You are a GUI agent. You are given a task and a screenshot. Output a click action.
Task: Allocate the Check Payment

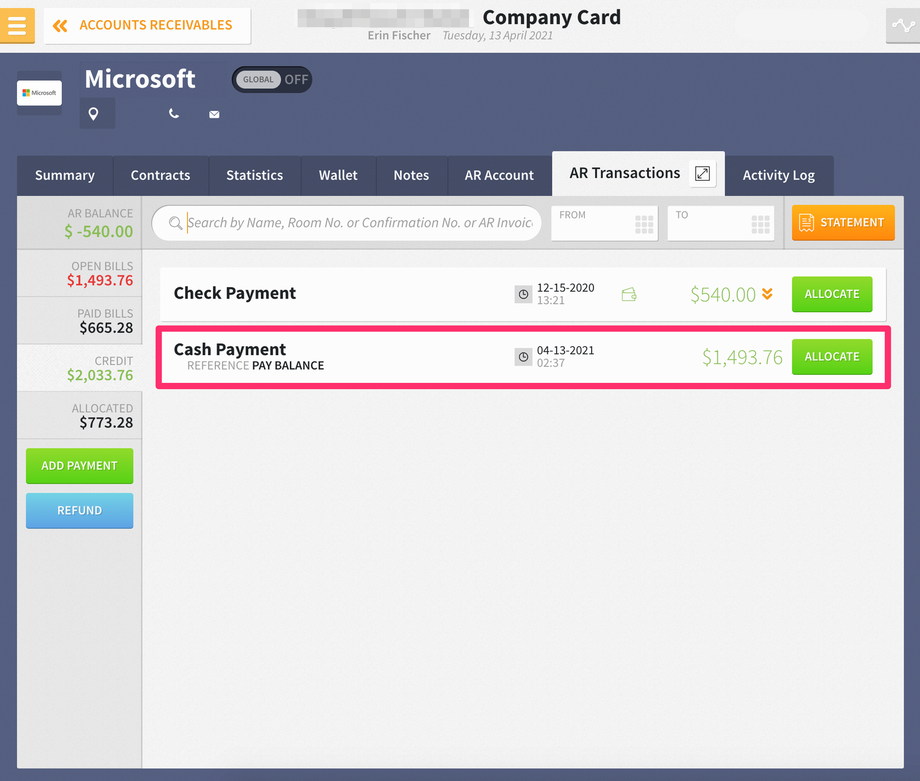pyautogui.click(x=832, y=294)
